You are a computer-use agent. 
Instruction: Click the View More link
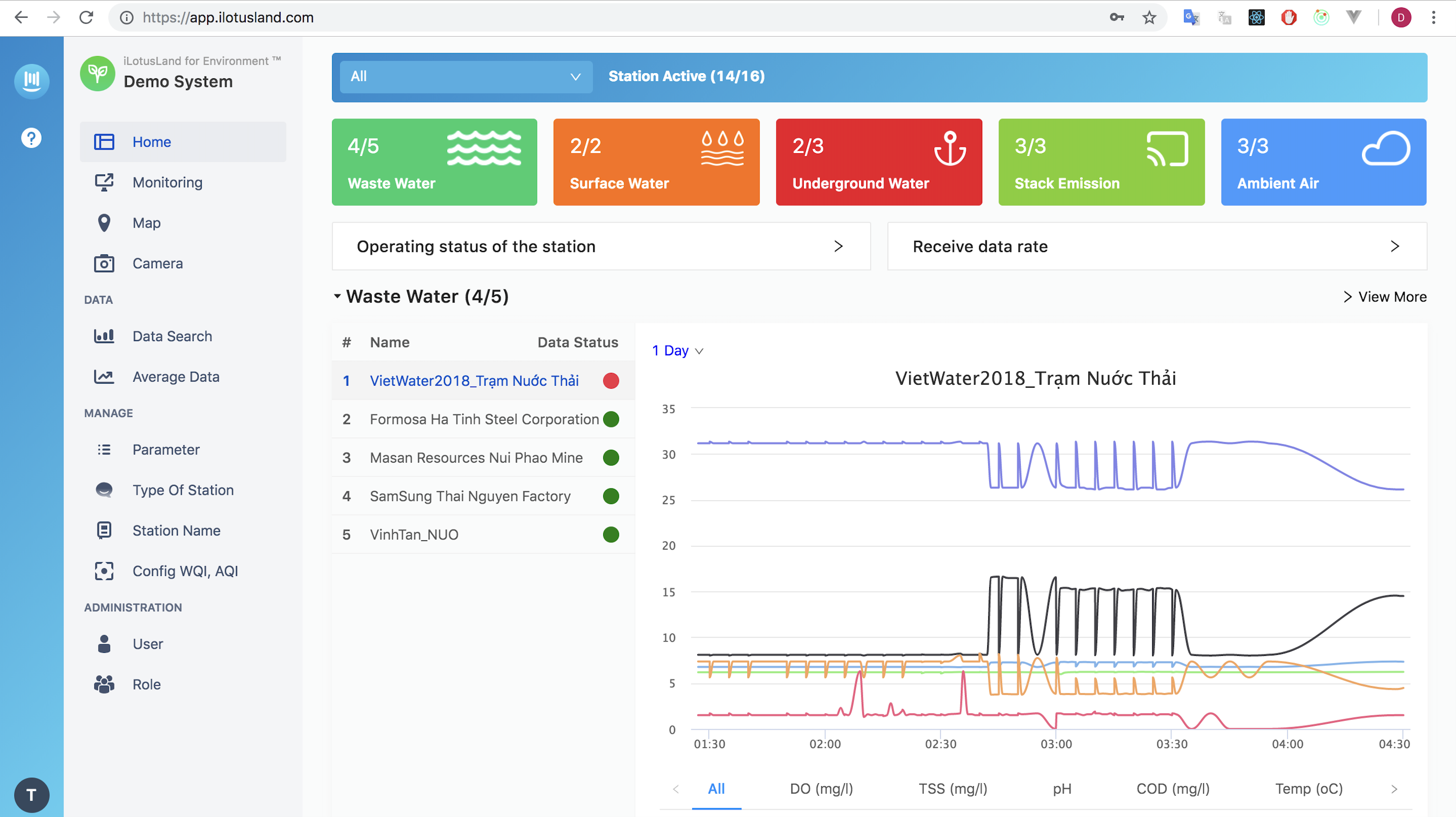(x=1385, y=297)
